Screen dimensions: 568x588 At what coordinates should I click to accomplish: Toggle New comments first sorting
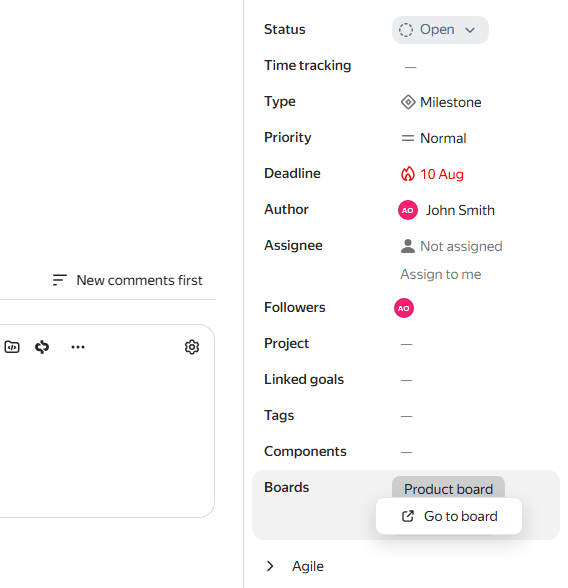click(139, 280)
